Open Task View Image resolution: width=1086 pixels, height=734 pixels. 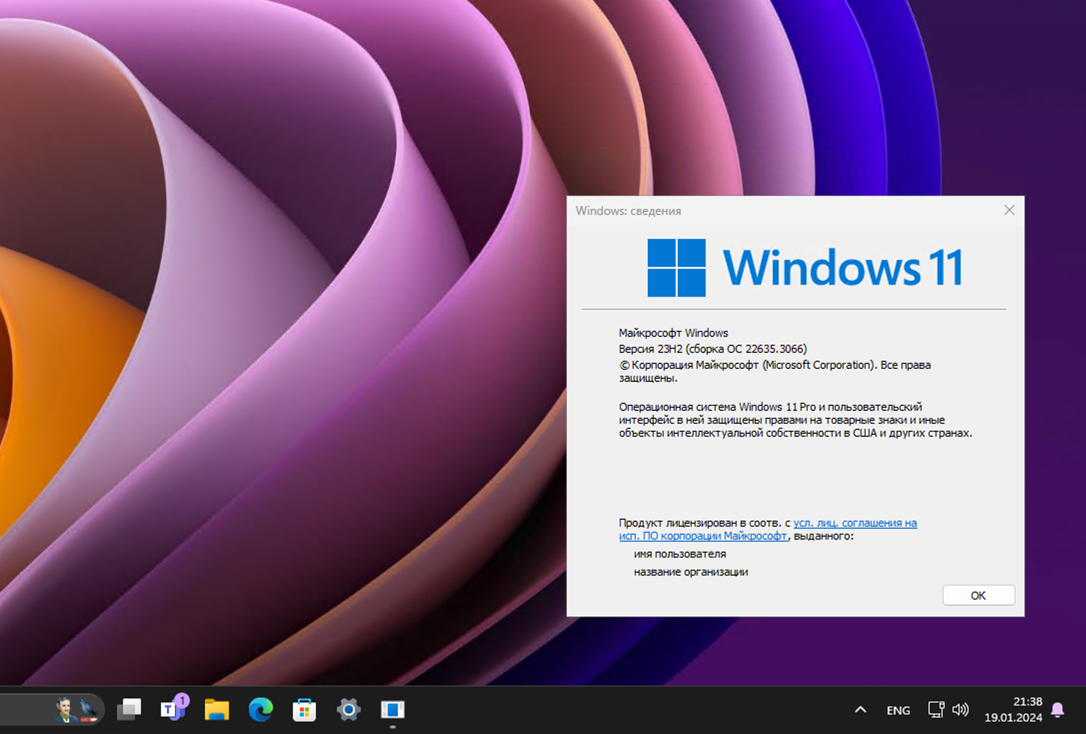pos(130,709)
